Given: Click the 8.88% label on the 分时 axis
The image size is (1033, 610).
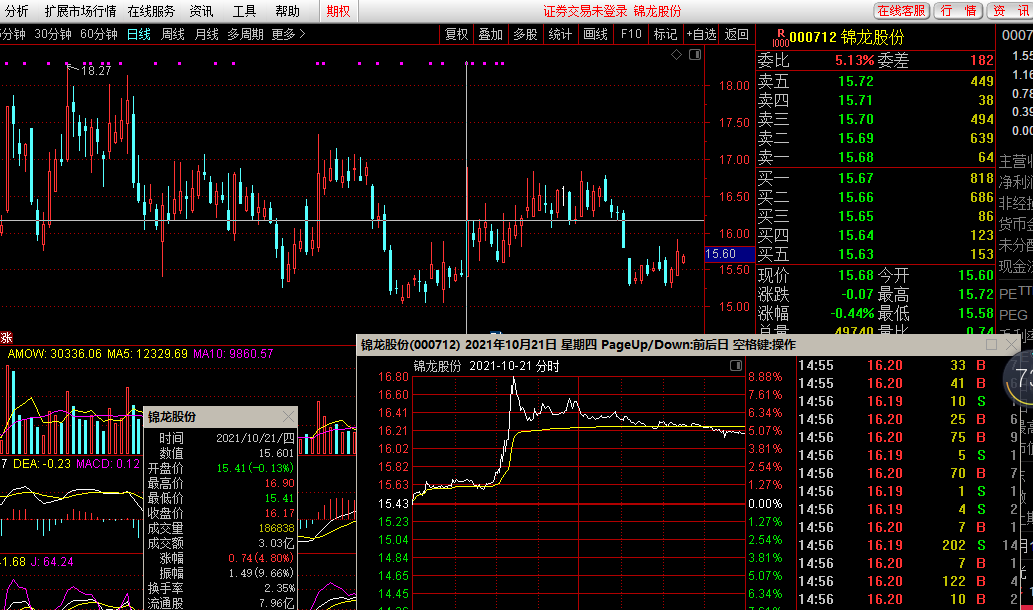Looking at the screenshot, I should 766,377.
